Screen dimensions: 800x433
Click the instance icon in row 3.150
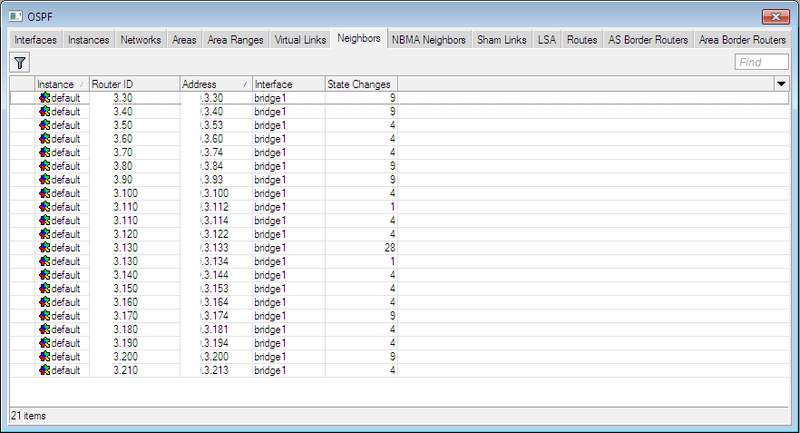(x=45, y=289)
